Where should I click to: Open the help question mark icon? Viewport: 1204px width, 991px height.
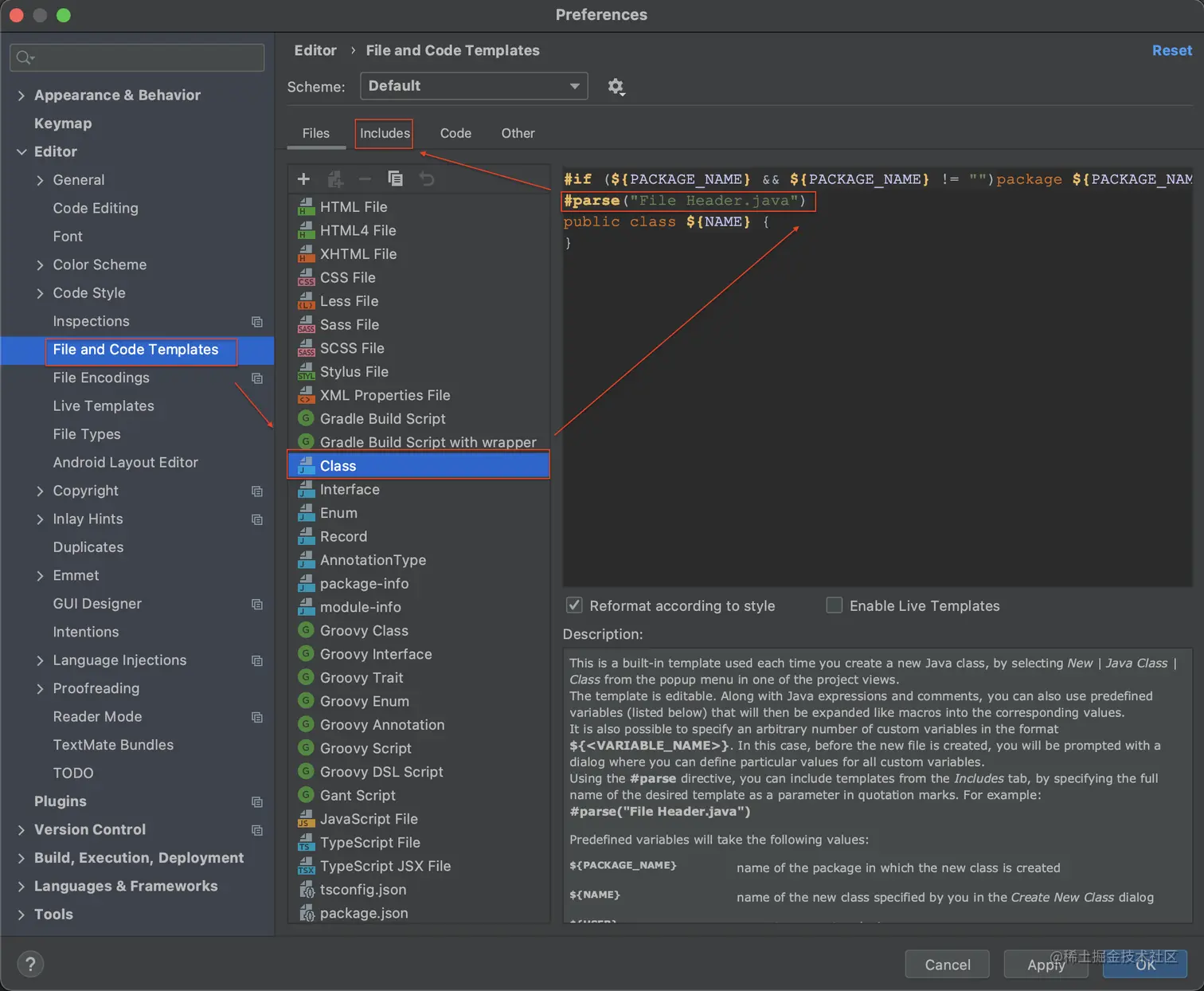tap(30, 964)
